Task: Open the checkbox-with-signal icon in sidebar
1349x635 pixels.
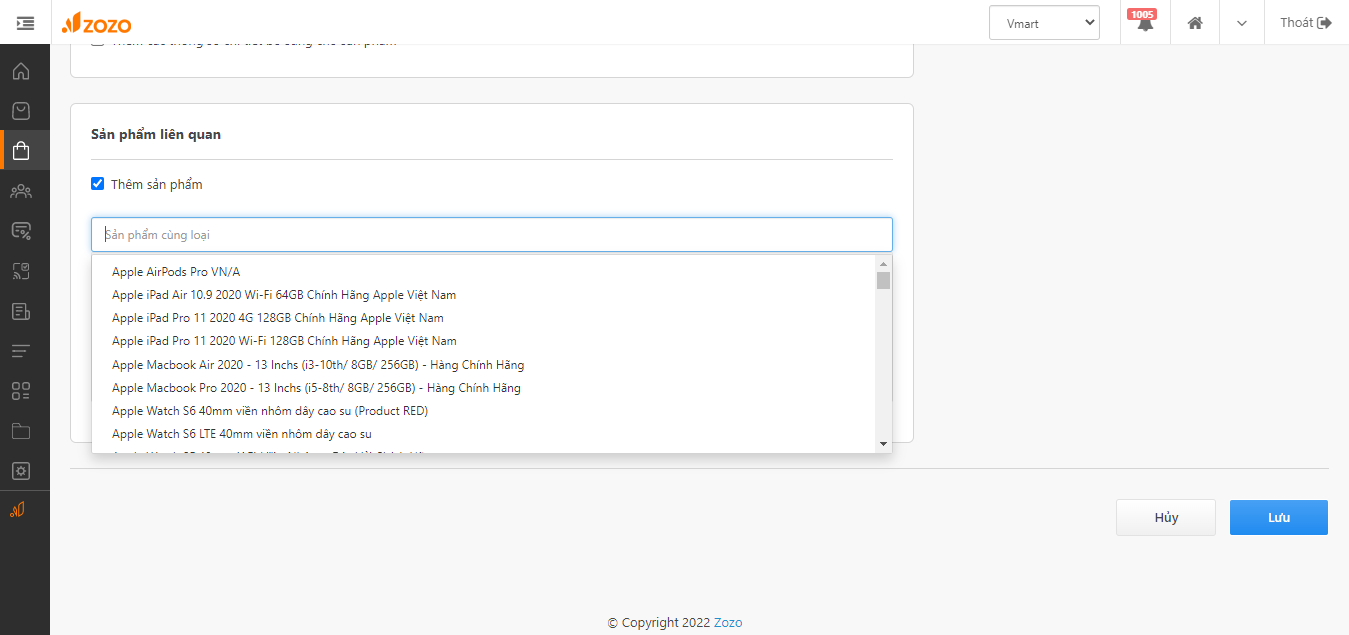Action: pyautogui.click(x=21, y=271)
